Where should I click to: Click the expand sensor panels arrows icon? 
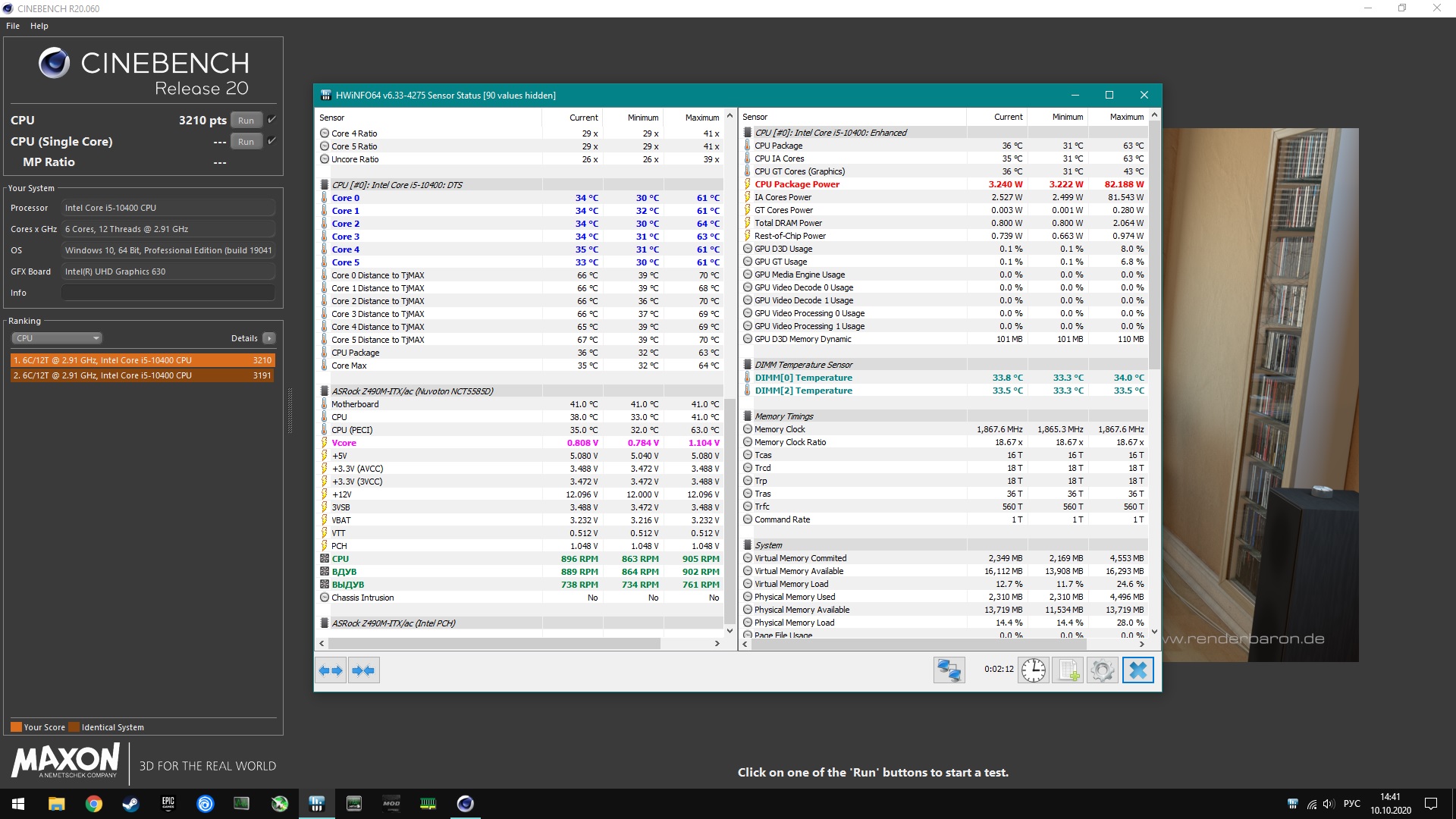(x=331, y=670)
